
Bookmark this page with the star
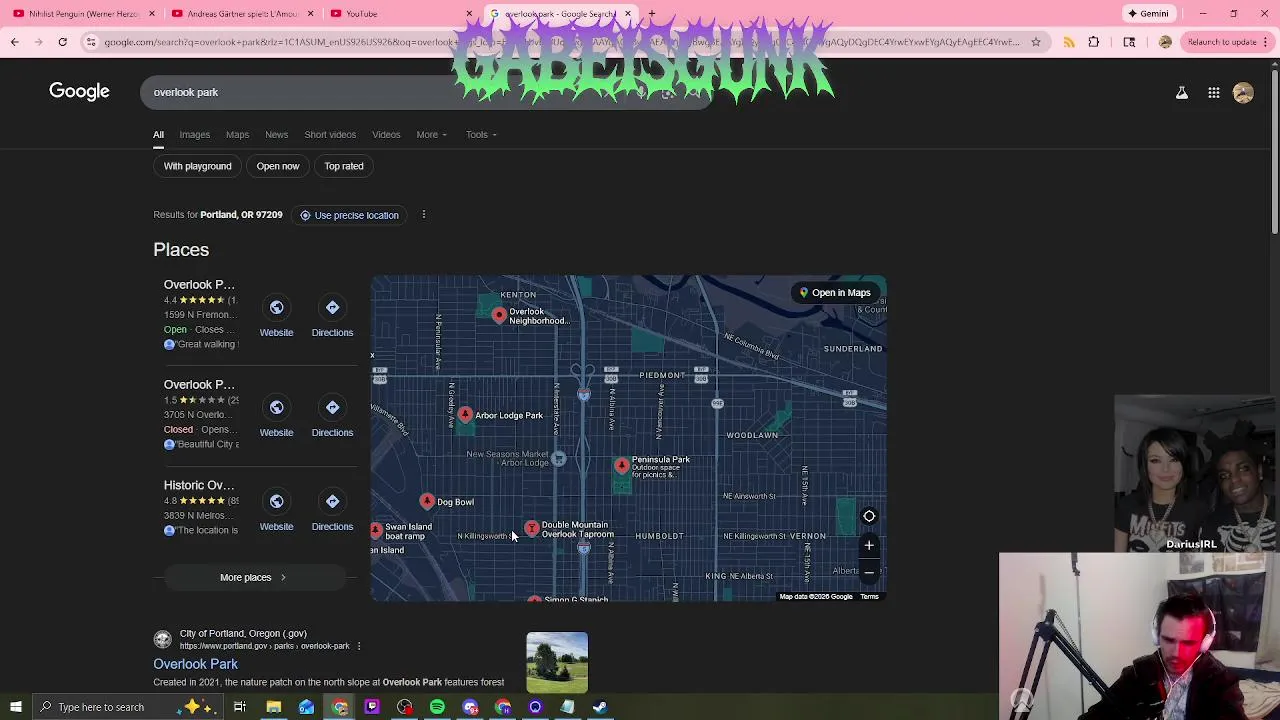click(1036, 42)
